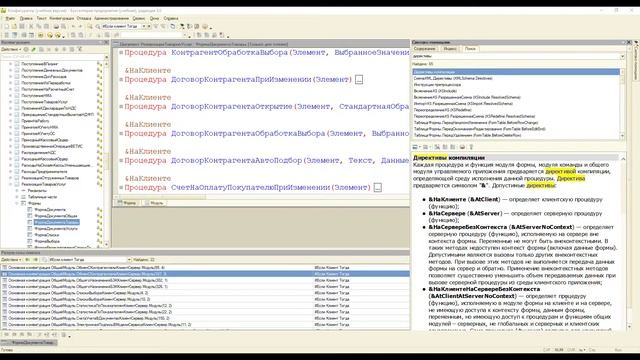Switch to the Модуль tab below editor

pyautogui.click(x=154, y=203)
